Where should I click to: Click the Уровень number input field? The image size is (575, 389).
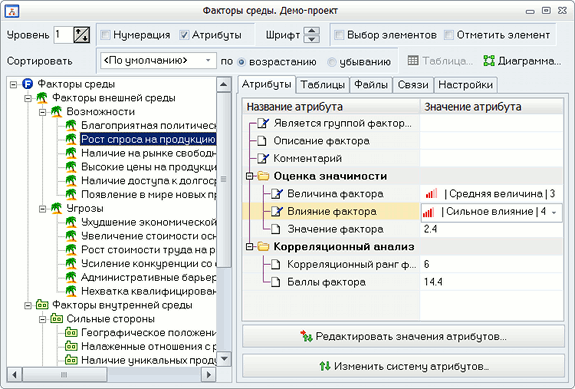(x=63, y=35)
